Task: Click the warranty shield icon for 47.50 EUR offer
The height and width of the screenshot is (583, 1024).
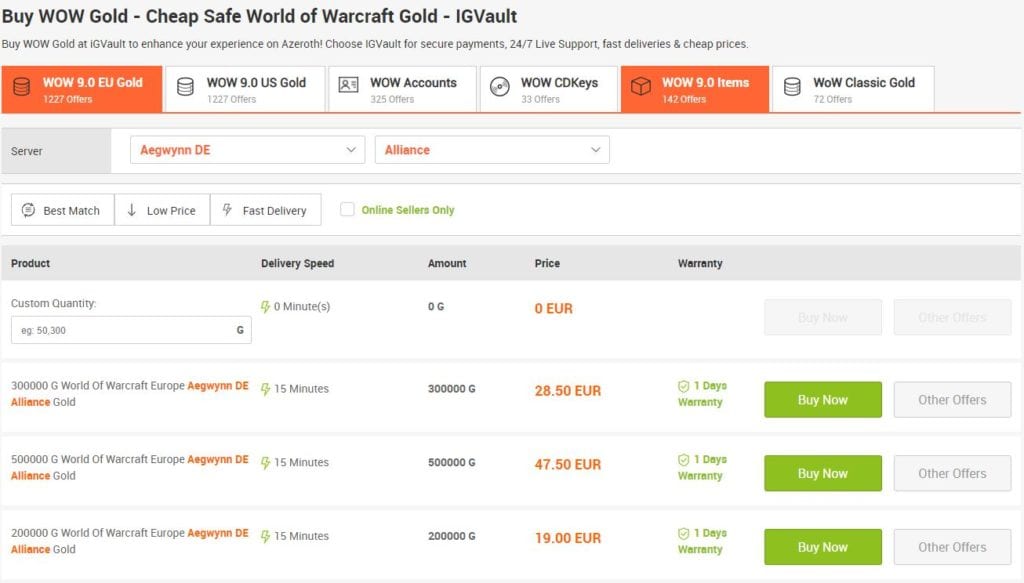Action: [684, 460]
